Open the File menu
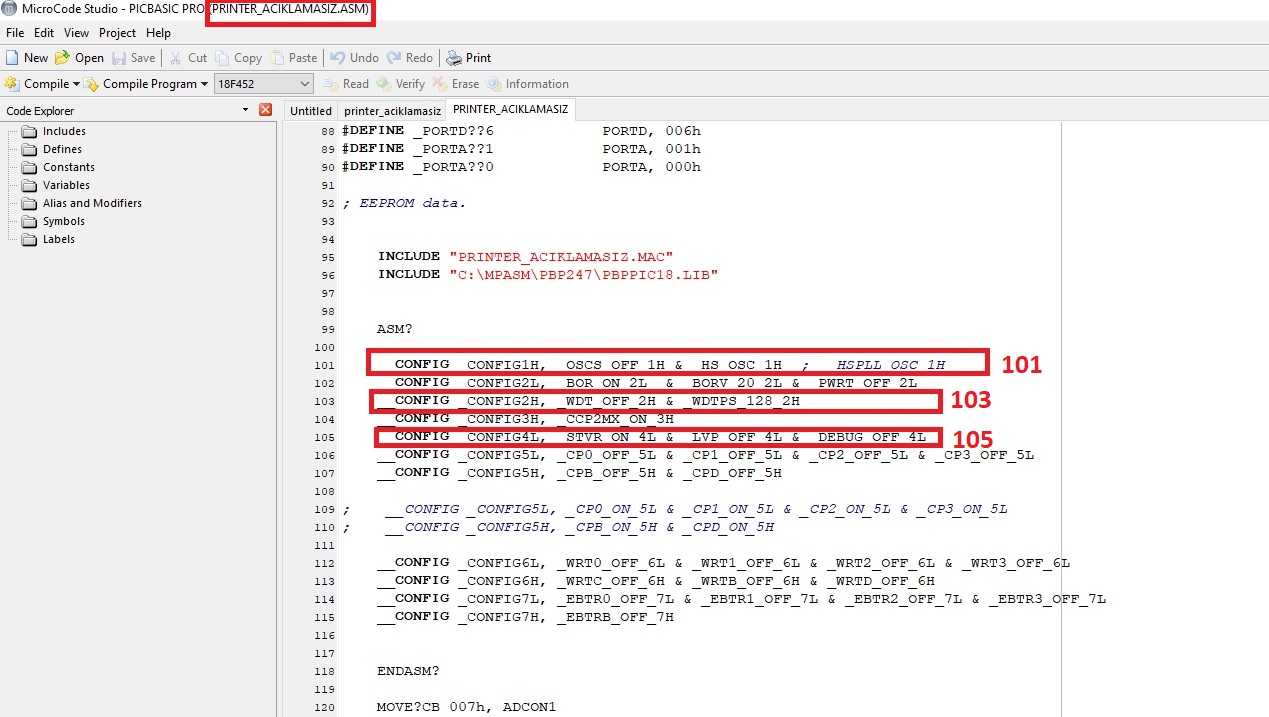This screenshot has height=717, width=1269. tap(15, 33)
